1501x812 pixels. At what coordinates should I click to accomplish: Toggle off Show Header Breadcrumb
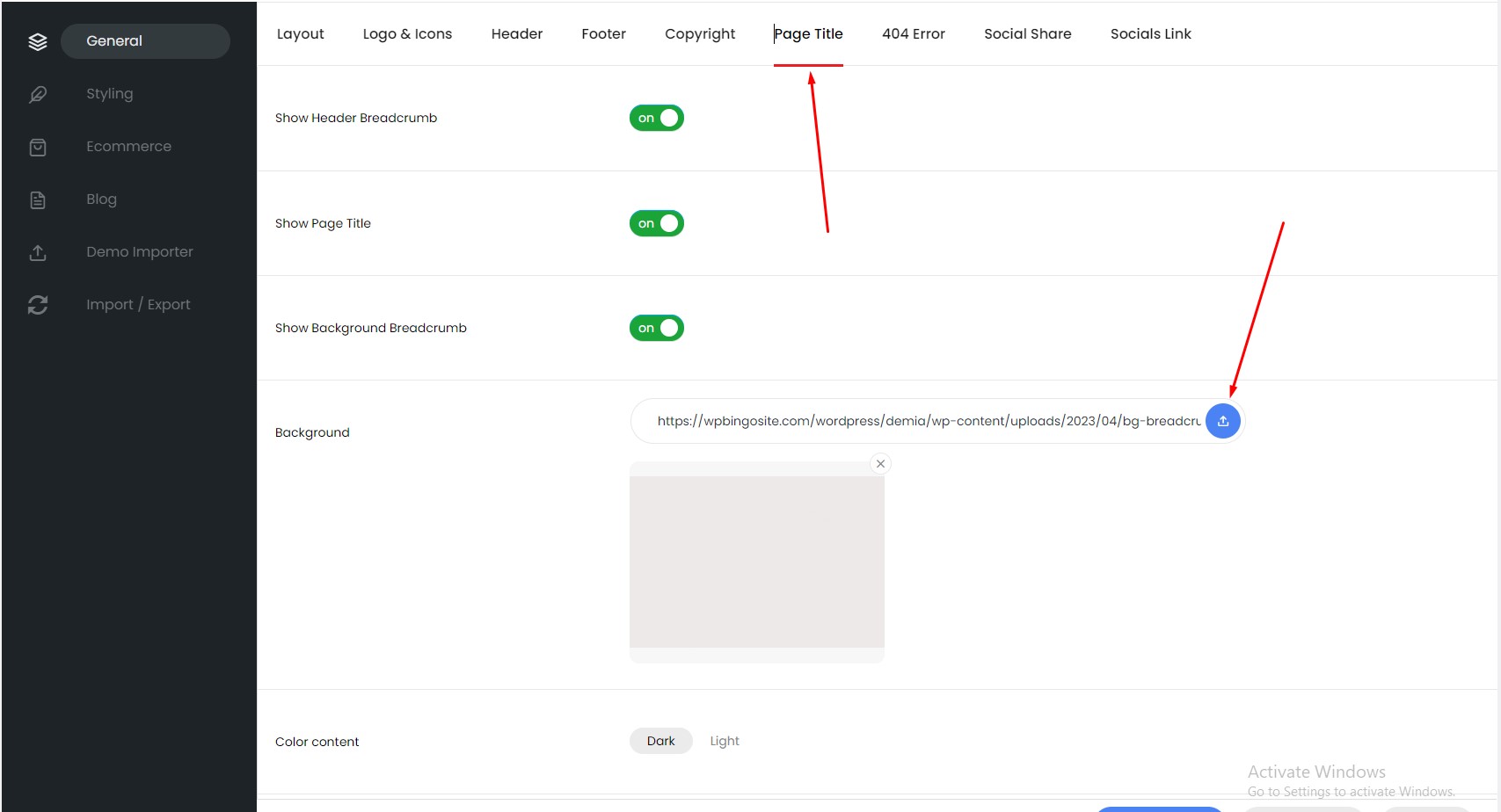coord(657,118)
